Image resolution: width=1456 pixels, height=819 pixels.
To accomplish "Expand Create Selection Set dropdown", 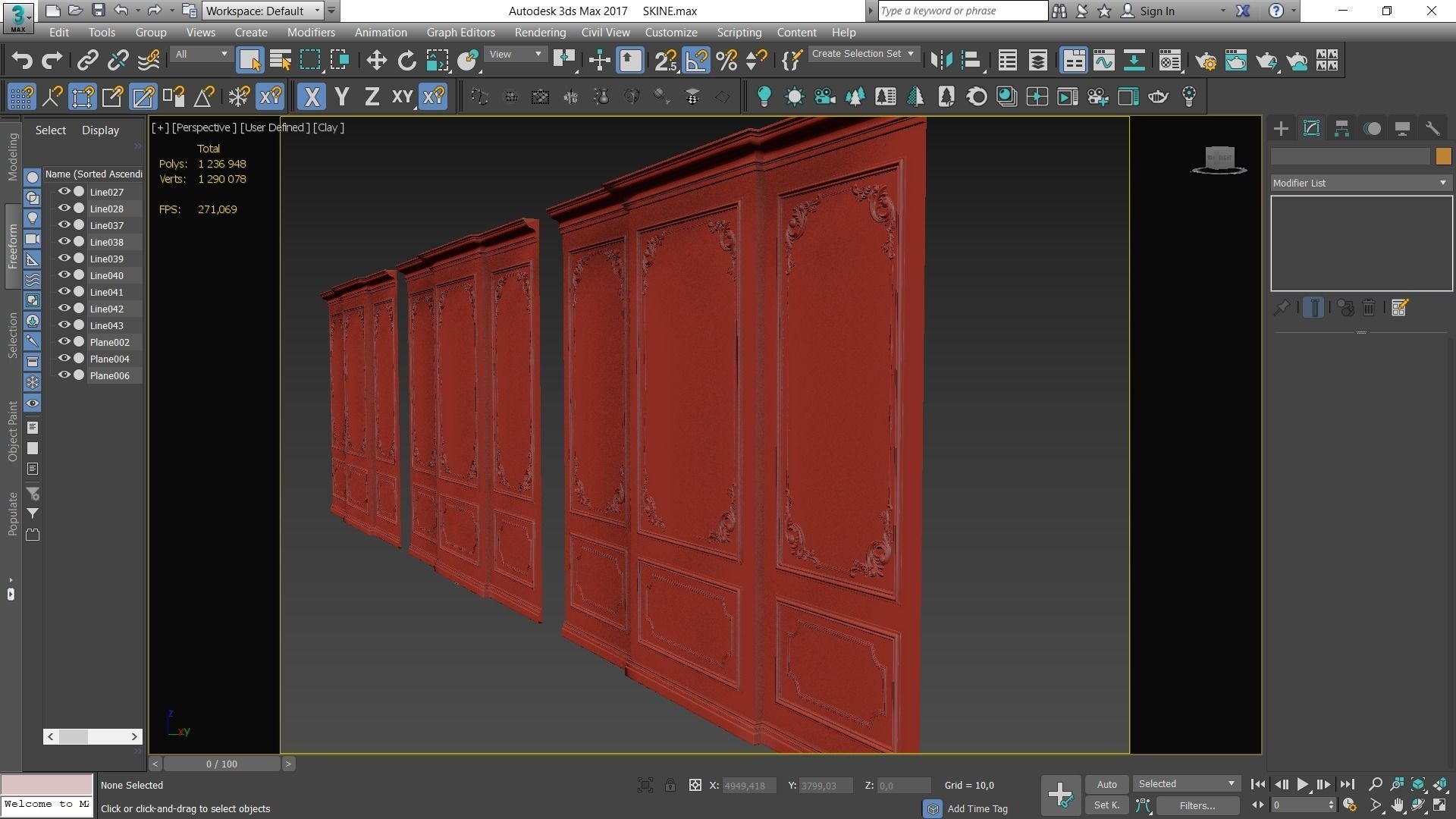I will [x=864, y=54].
